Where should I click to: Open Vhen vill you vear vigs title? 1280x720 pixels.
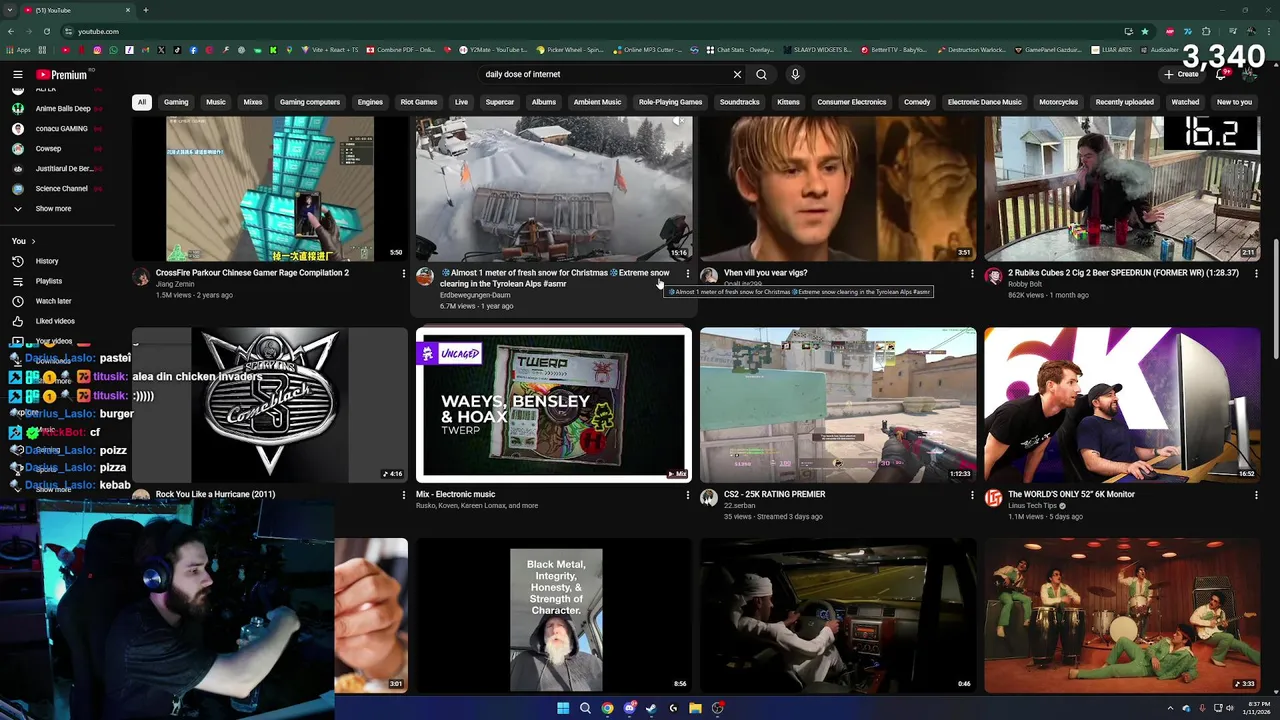point(765,273)
